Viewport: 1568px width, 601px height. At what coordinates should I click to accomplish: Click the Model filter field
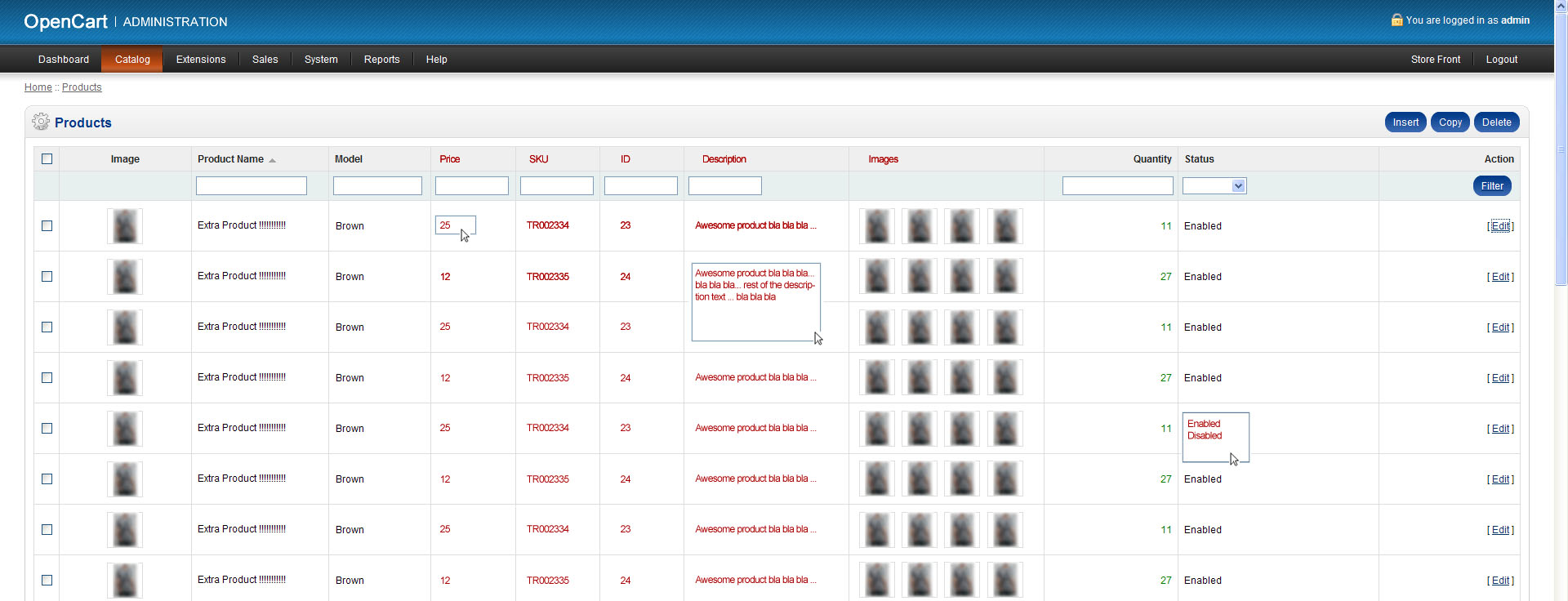point(377,186)
